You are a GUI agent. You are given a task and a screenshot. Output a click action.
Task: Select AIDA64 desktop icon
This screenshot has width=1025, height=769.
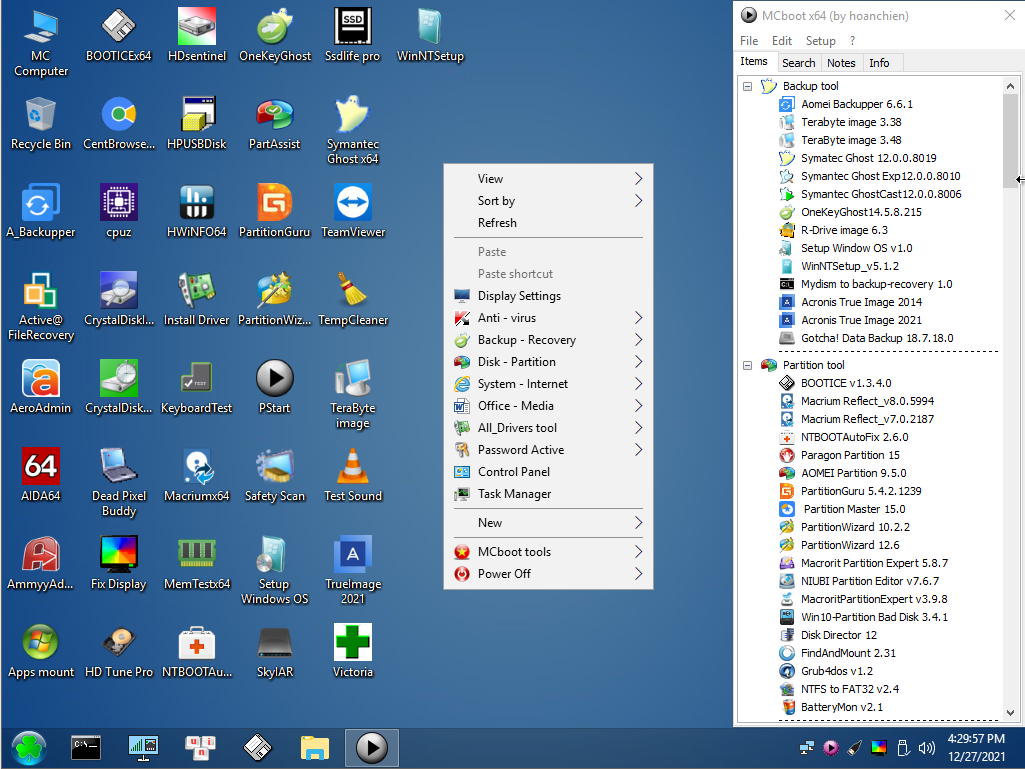coord(41,475)
